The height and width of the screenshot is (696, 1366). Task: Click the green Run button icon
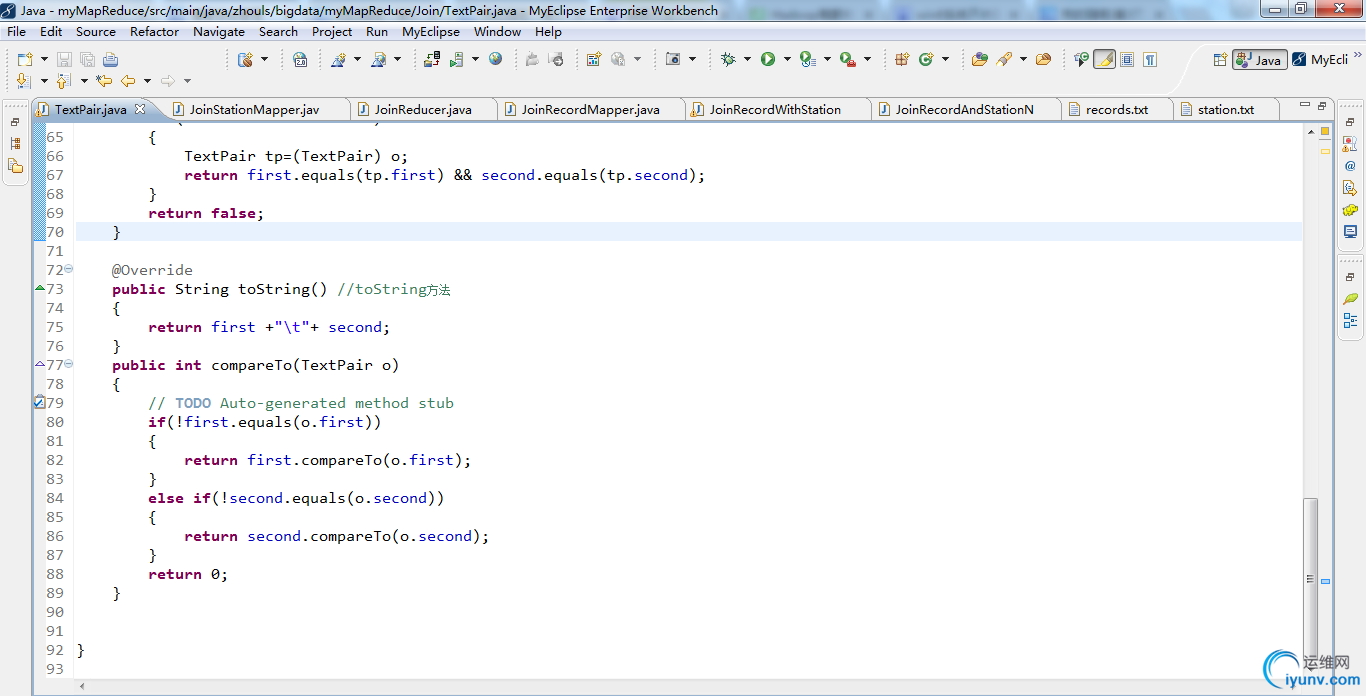(768, 60)
